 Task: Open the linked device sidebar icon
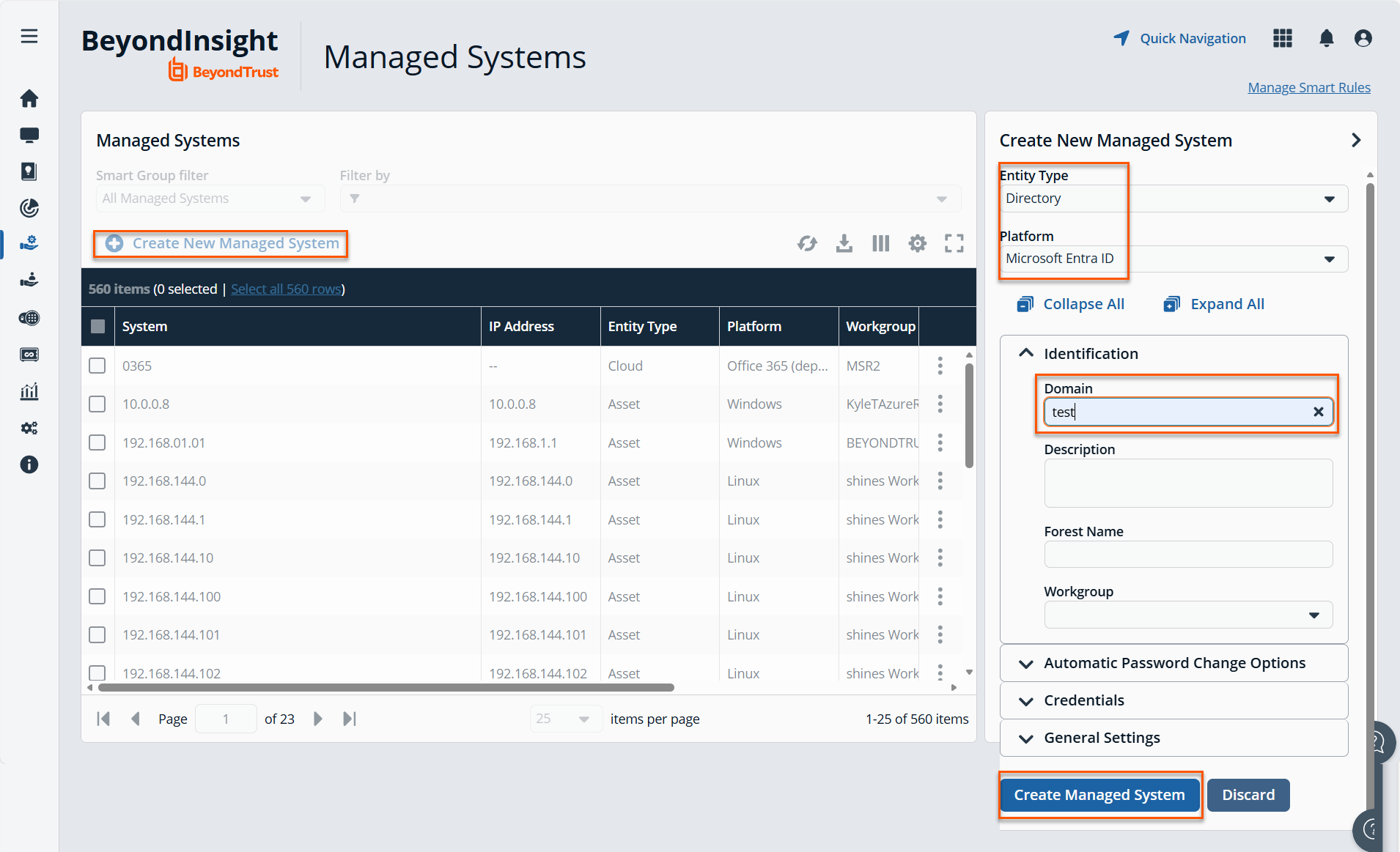click(x=29, y=355)
